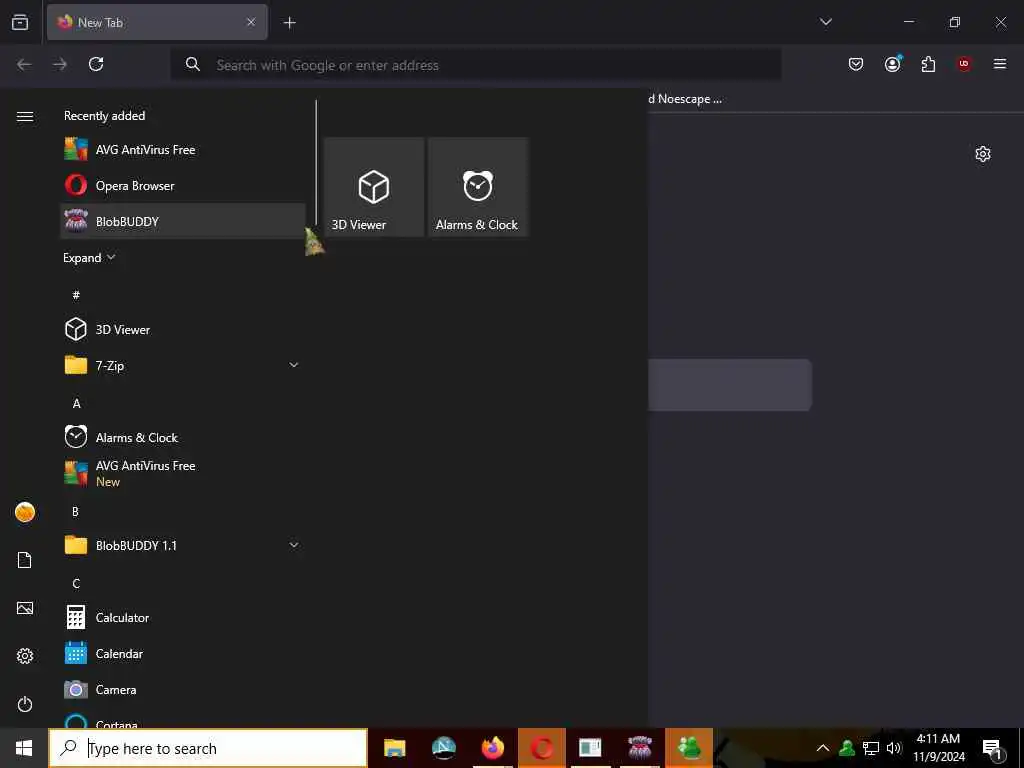Jump to the # letter group header

[x=76, y=295]
